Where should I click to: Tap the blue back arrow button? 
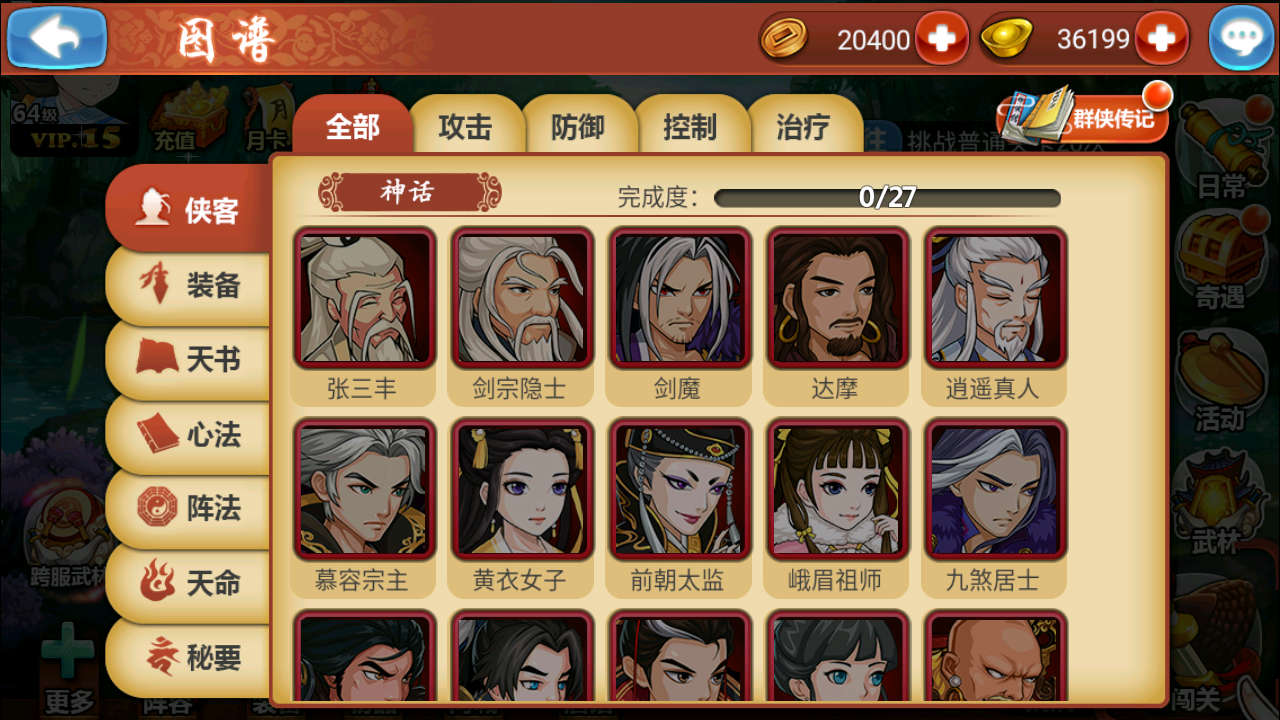coord(57,37)
